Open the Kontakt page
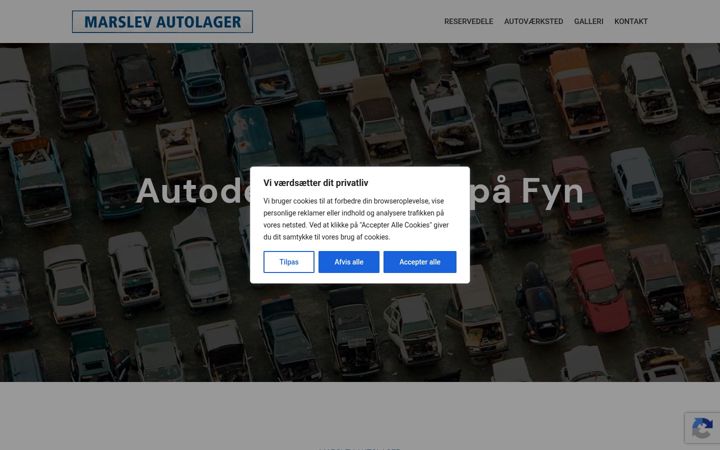 [x=630, y=21]
